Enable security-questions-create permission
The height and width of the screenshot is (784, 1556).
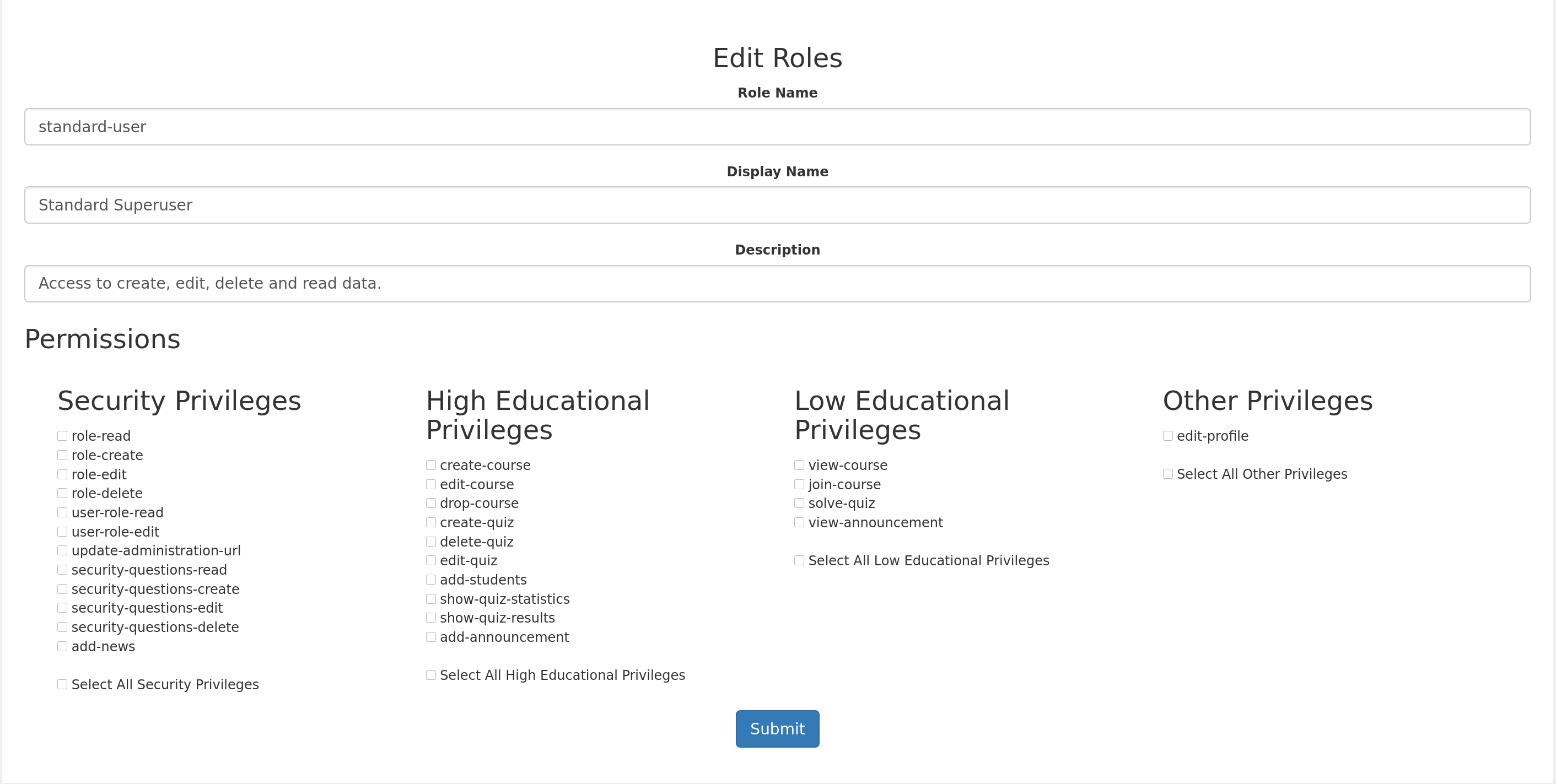62,589
